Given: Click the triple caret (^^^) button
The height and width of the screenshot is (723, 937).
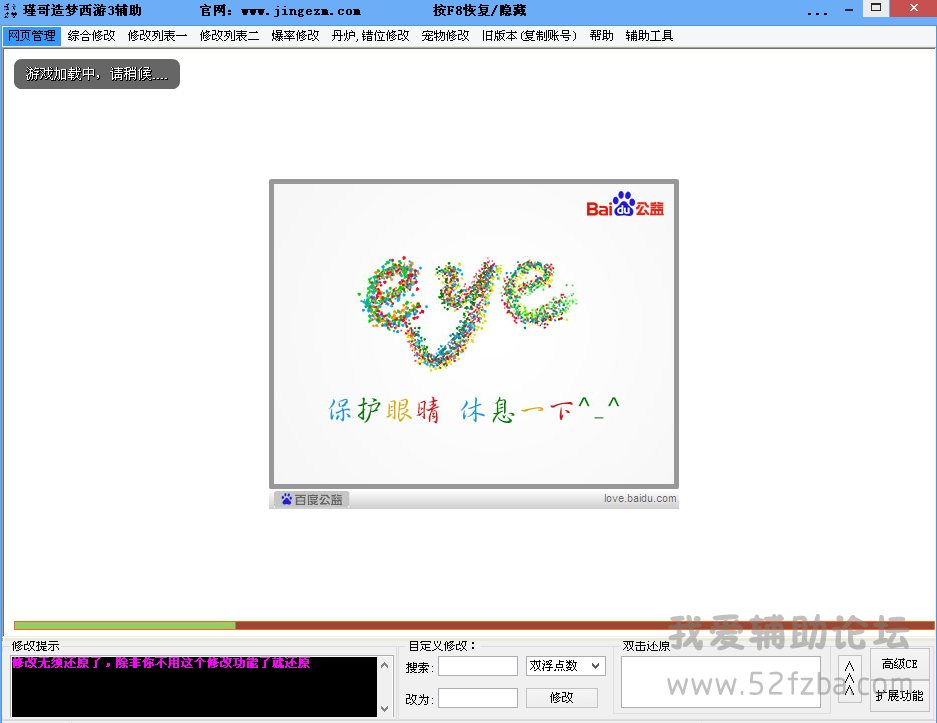Looking at the screenshot, I should tap(849, 679).
